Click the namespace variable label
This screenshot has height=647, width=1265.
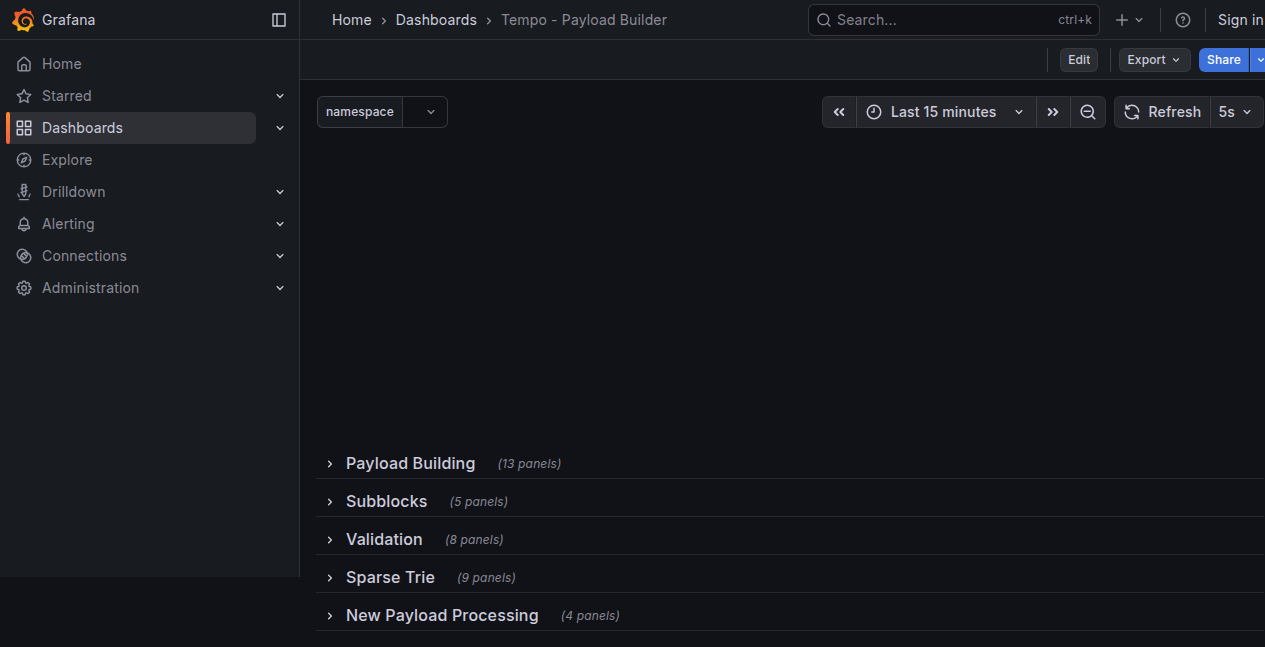coord(360,112)
